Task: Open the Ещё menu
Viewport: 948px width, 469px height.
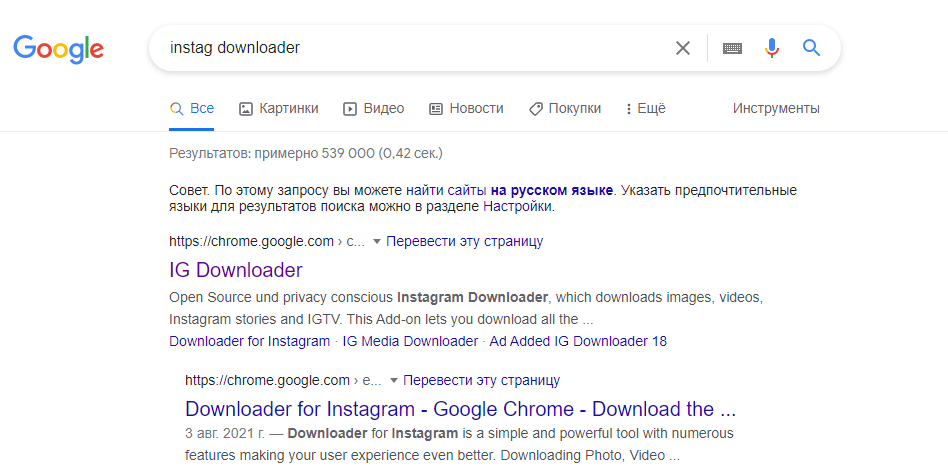Action: pos(646,109)
